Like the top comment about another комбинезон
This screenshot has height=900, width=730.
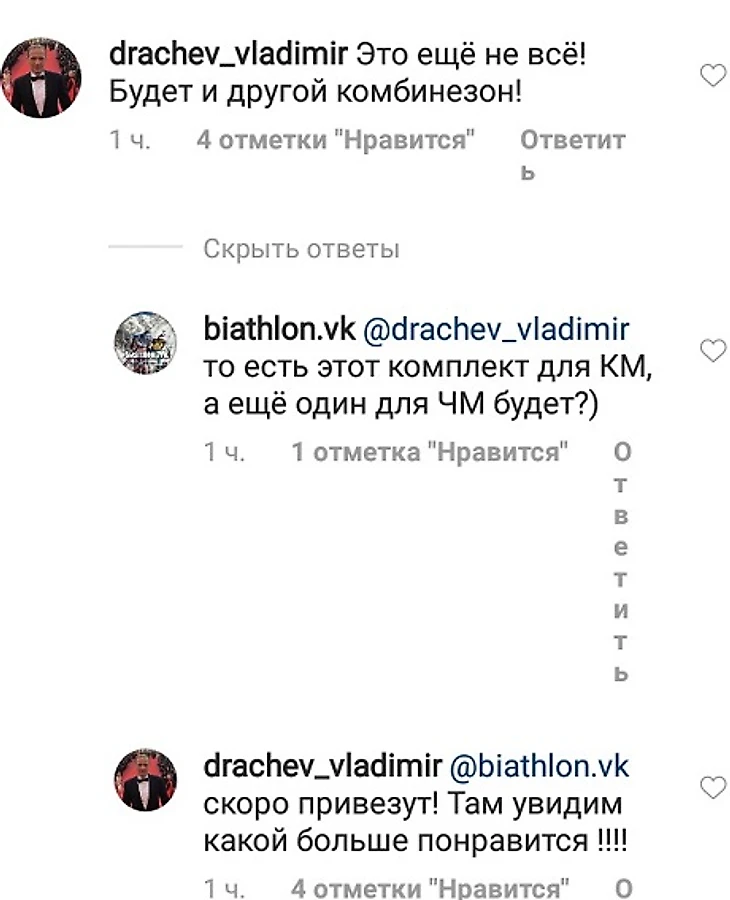tap(713, 75)
